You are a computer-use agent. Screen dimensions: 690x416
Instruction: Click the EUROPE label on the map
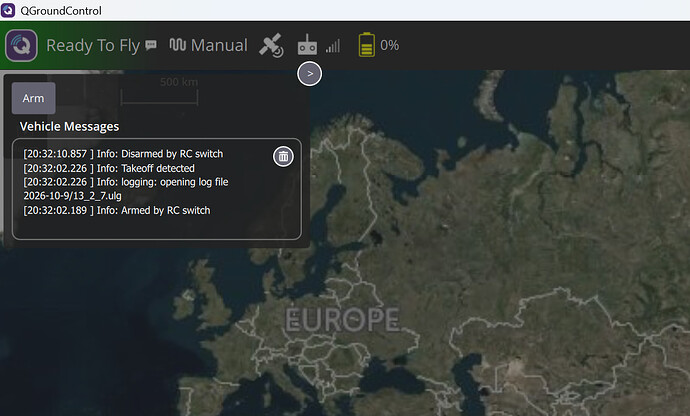tap(342, 319)
